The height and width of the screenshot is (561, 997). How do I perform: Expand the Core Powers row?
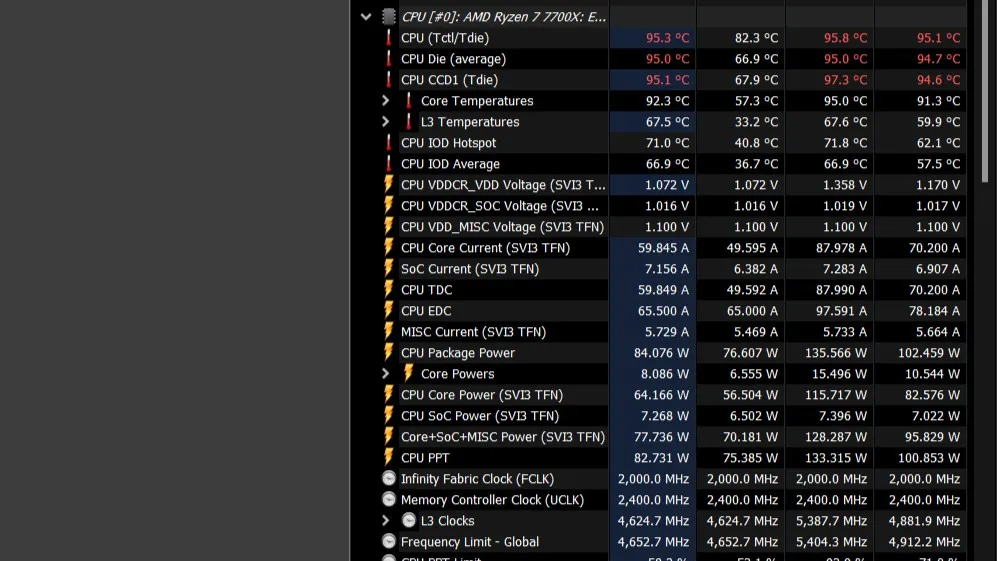(386, 374)
